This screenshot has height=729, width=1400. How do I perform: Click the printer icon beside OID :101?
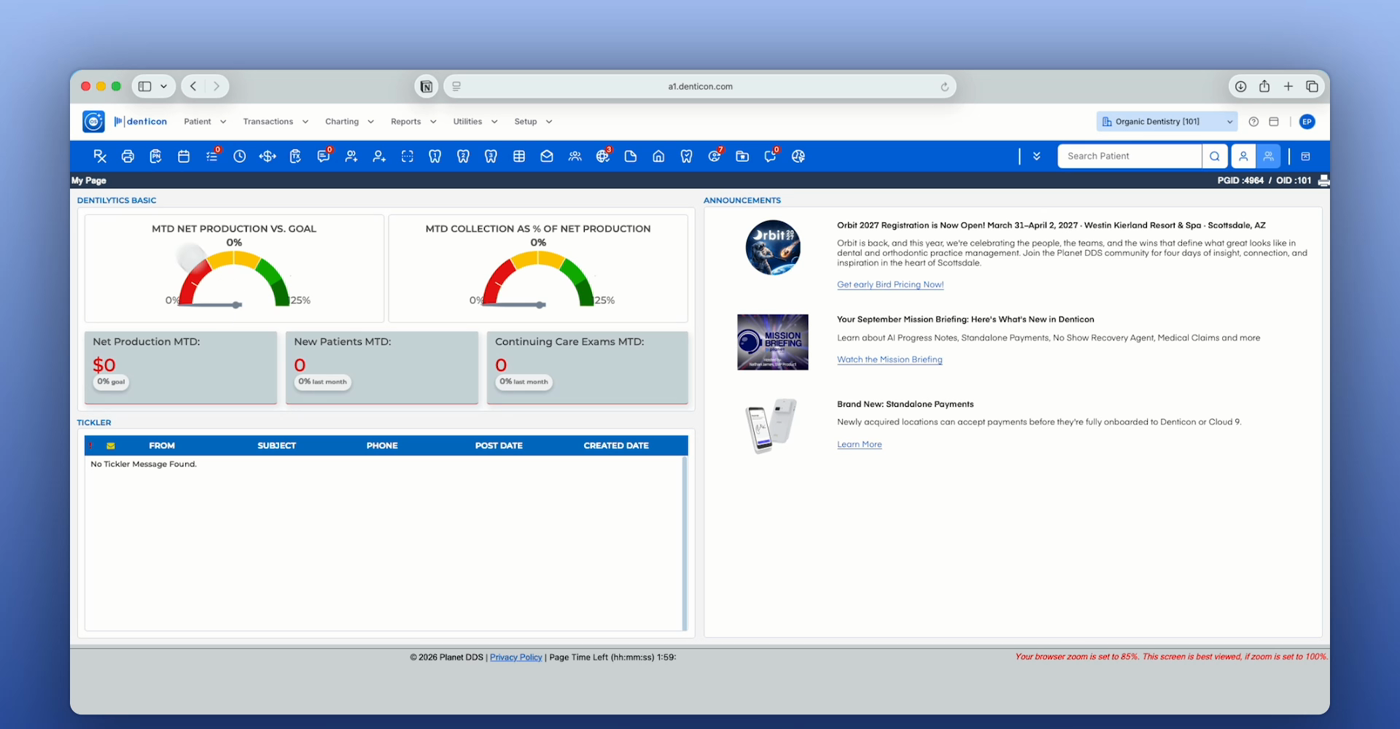[1324, 181]
